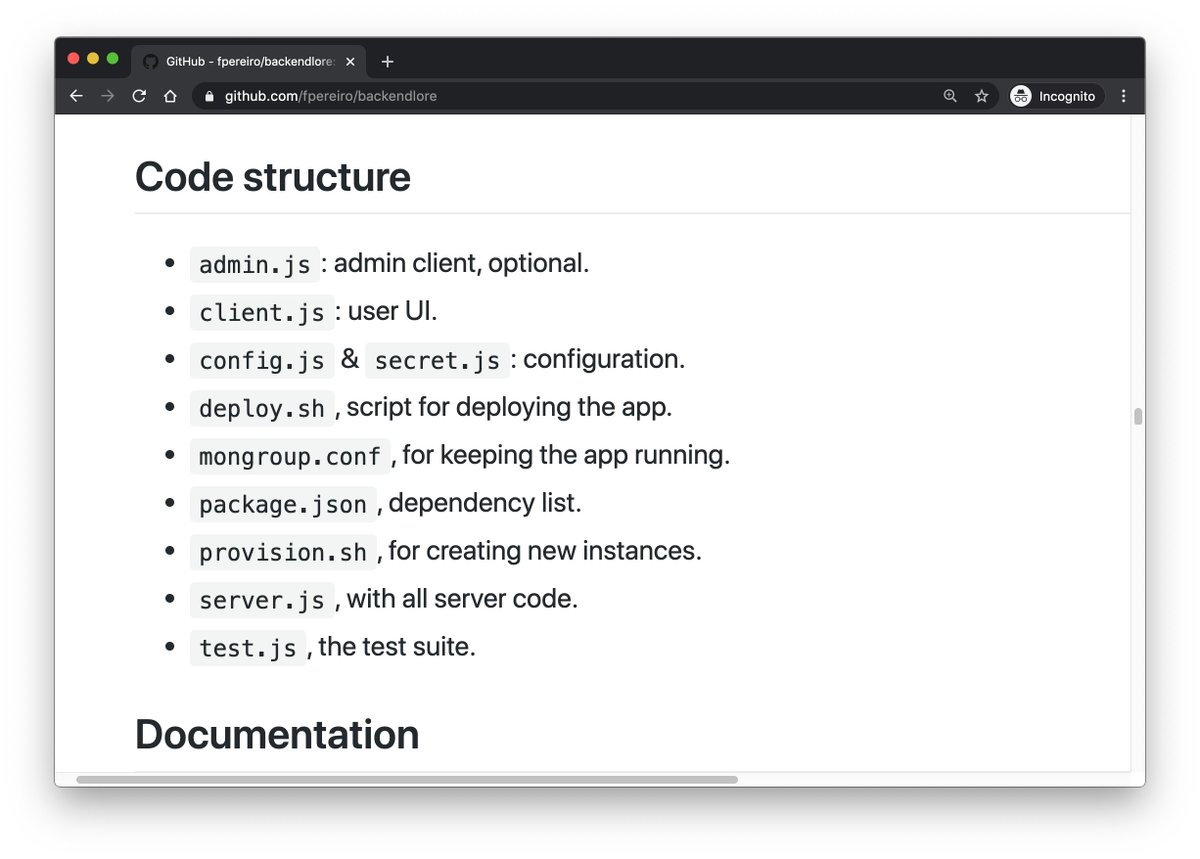Click the word 'configuration.' after secret.js

pos(604,360)
